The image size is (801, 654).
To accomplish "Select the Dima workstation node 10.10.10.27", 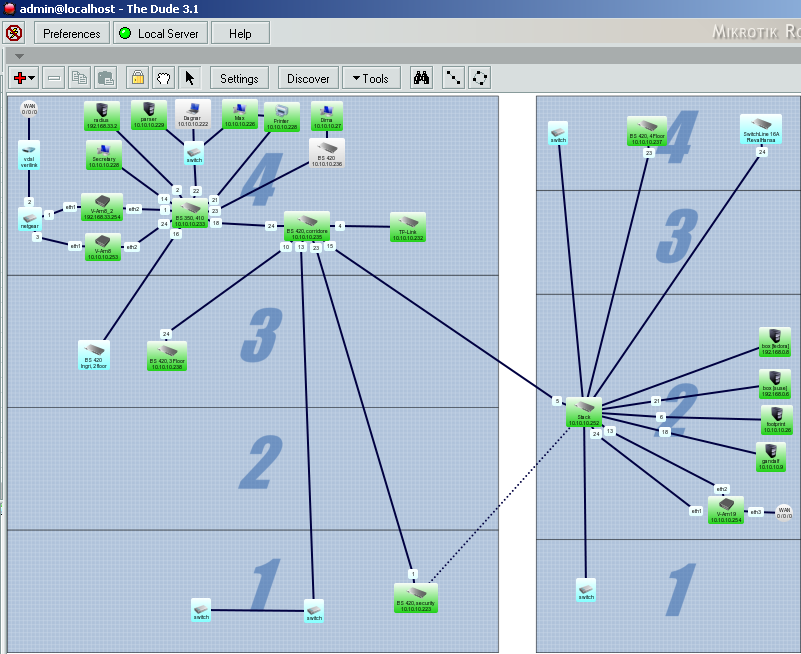I will point(326,116).
